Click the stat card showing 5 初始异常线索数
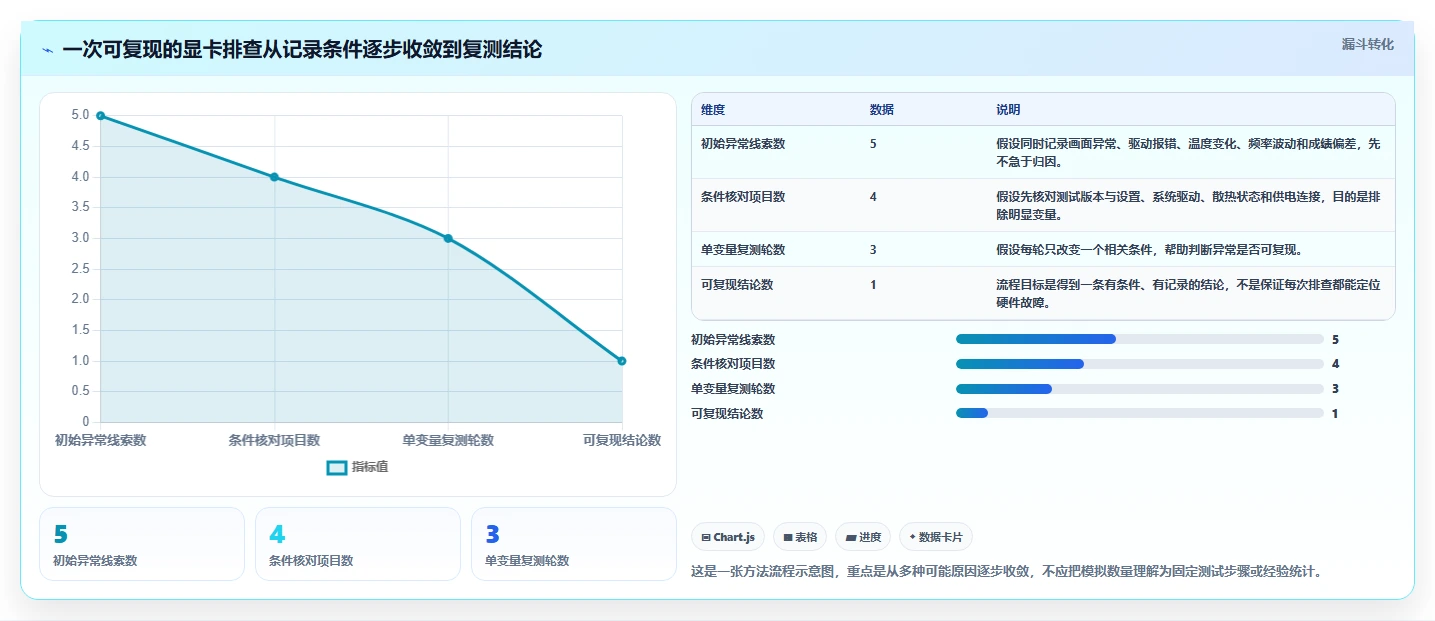Screen dimensions: 1435x621 pyautogui.click(x=142, y=544)
